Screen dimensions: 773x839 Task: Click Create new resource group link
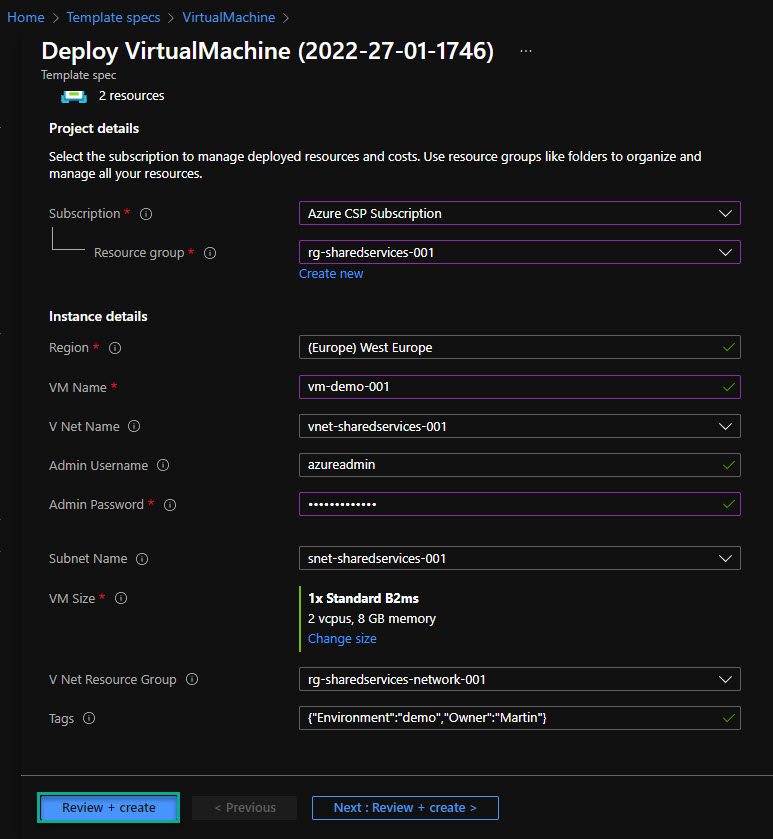coord(331,274)
